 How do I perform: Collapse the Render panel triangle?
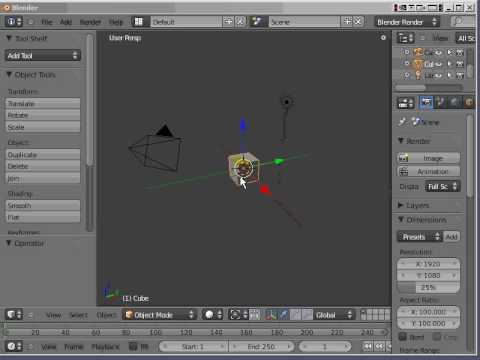[x=401, y=141]
